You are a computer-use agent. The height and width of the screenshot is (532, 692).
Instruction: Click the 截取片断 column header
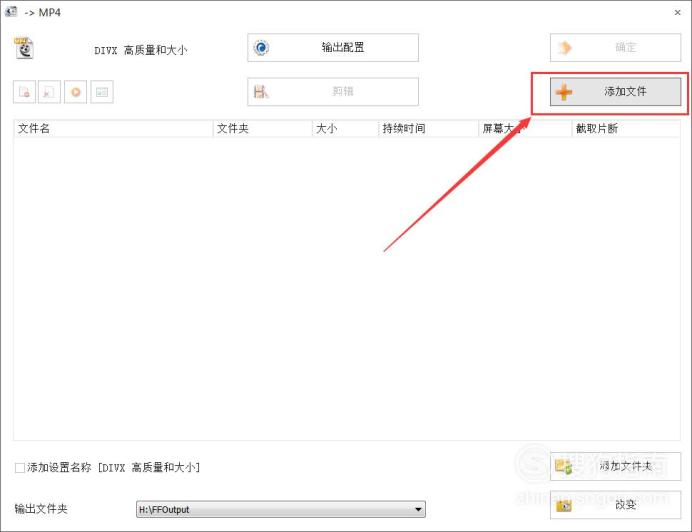pyautogui.click(x=626, y=128)
